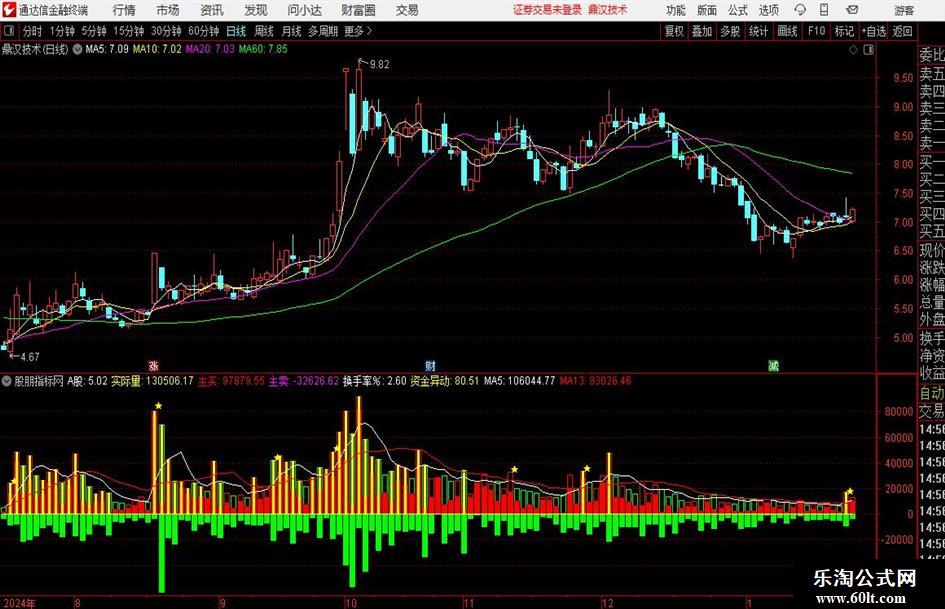The width and height of the screenshot is (945, 609).
Task: Switch to 15分钟 period
Action: [x=128, y=31]
